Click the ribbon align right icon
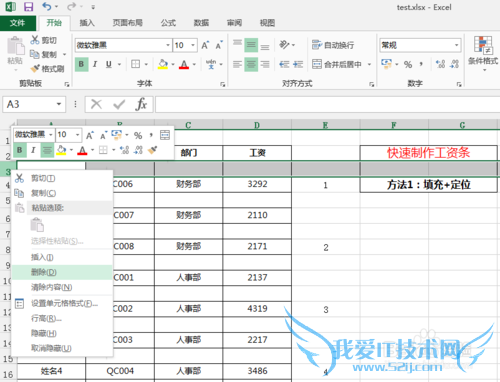 (x=265, y=64)
